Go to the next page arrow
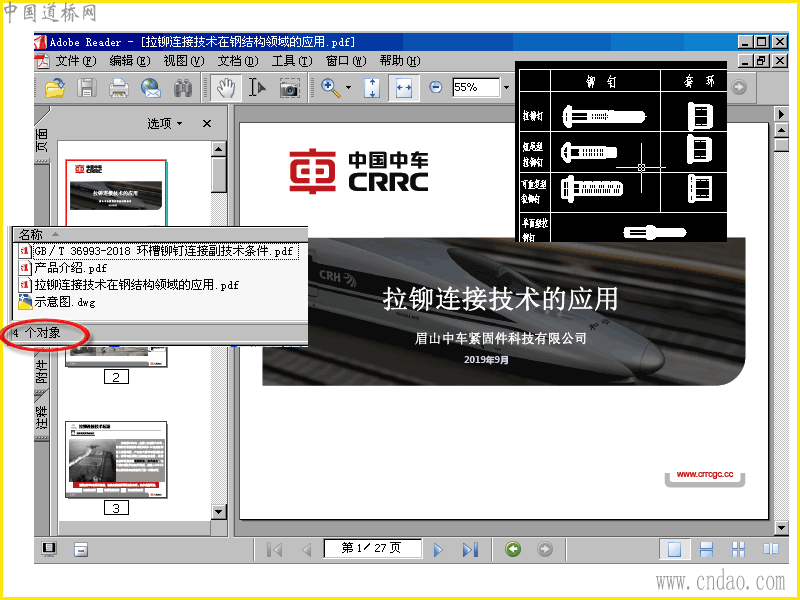This screenshot has height=600, width=800. coord(438,549)
